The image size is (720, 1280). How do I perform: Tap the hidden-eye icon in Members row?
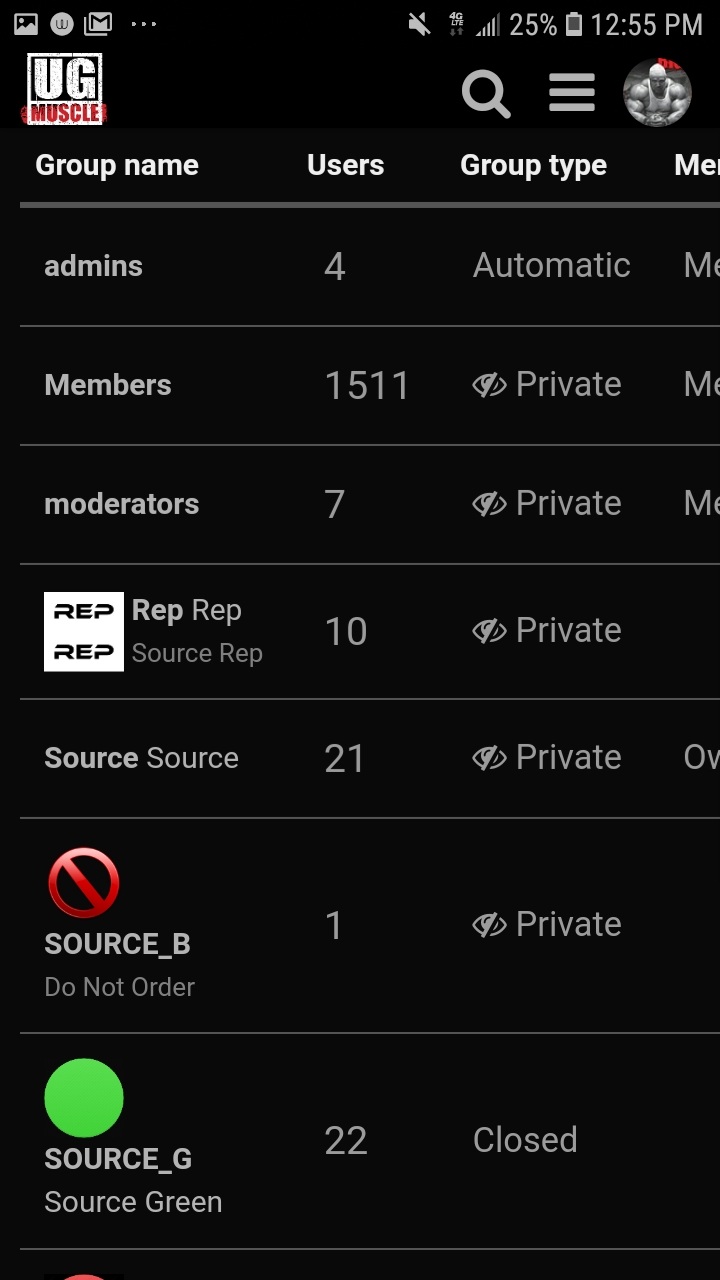click(x=489, y=385)
